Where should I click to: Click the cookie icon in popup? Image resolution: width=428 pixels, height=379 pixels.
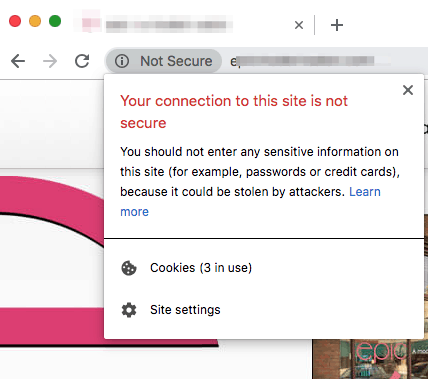coord(129,268)
